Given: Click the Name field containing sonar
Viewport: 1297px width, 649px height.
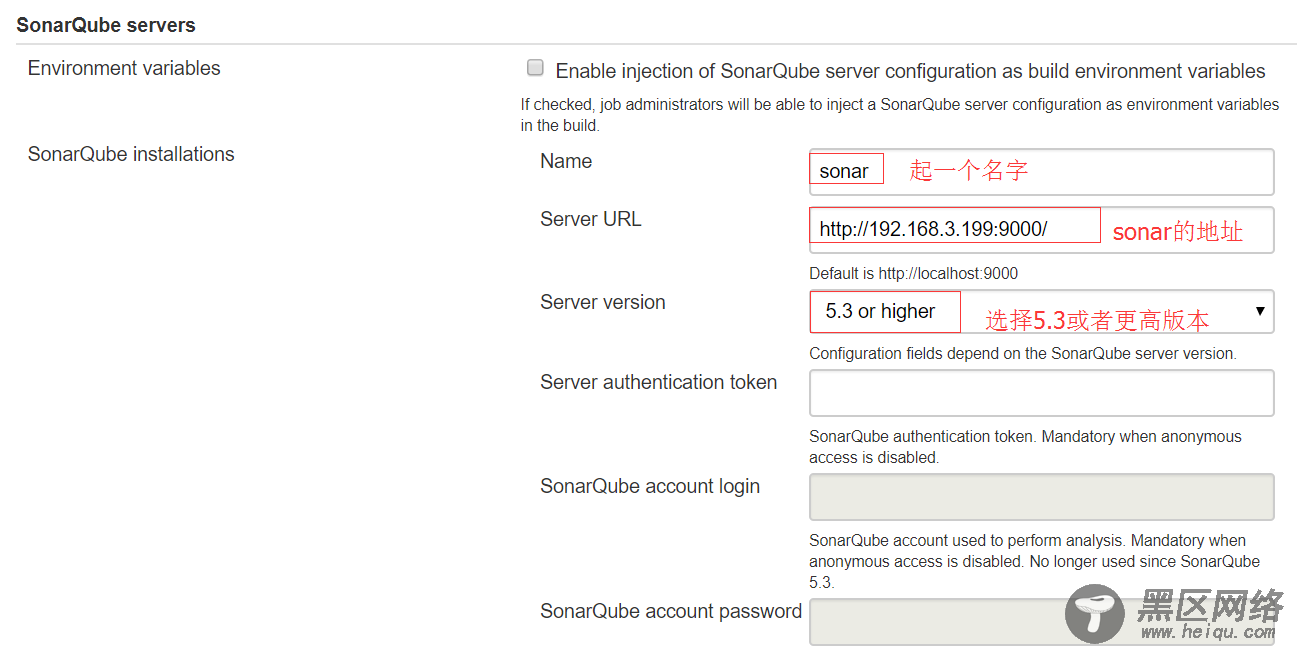Looking at the screenshot, I should [x=1041, y=172].
